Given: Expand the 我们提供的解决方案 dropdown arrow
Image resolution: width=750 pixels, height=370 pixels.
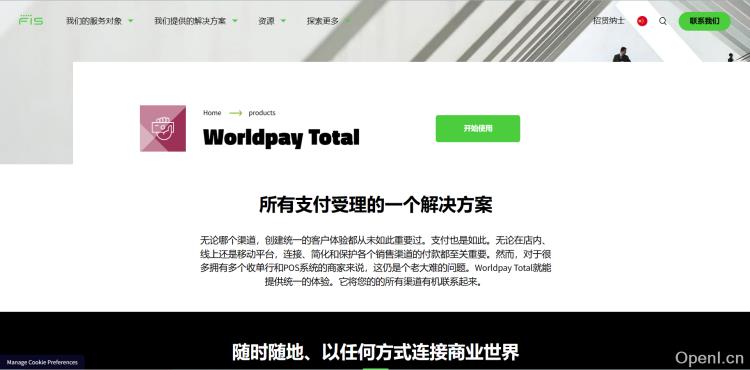Looking at the screenshot, I should coord(235,21).
